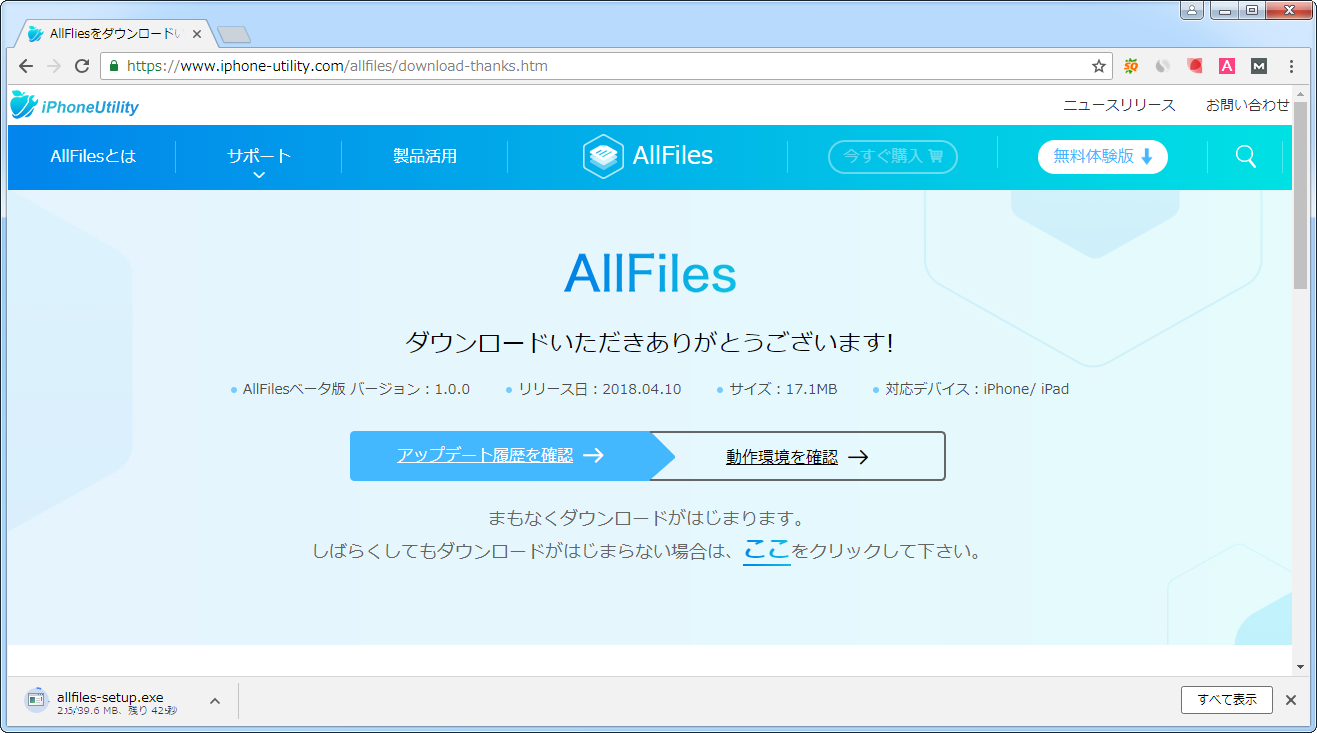
Task: Click すべて表示 to show all downloads
Action: (1226, 700)
